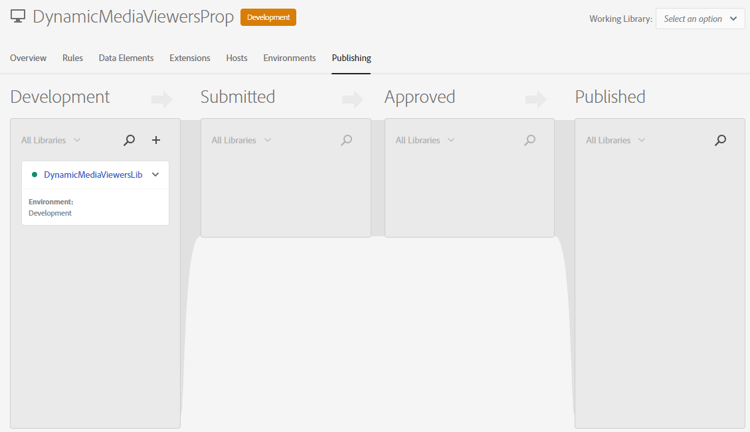Add a new library with plus icon
The width and height of the screenshot is (750, 432).
pyautogui.click(x=156, y=140)
